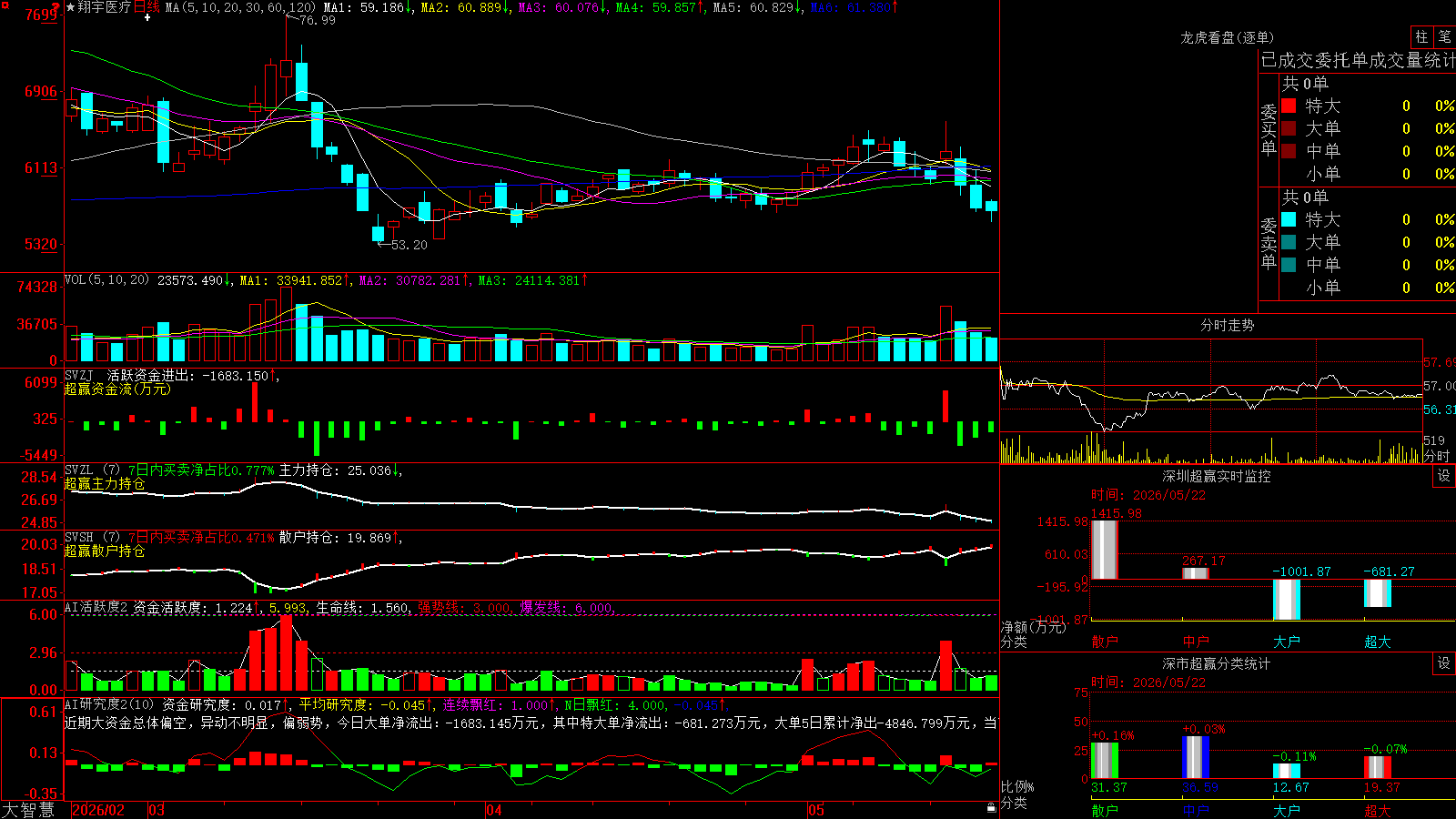Screen dimensions: 1456x819
Task: Click the dark red 中单 swatch under 委买单
Action: tap(1289, 151)
